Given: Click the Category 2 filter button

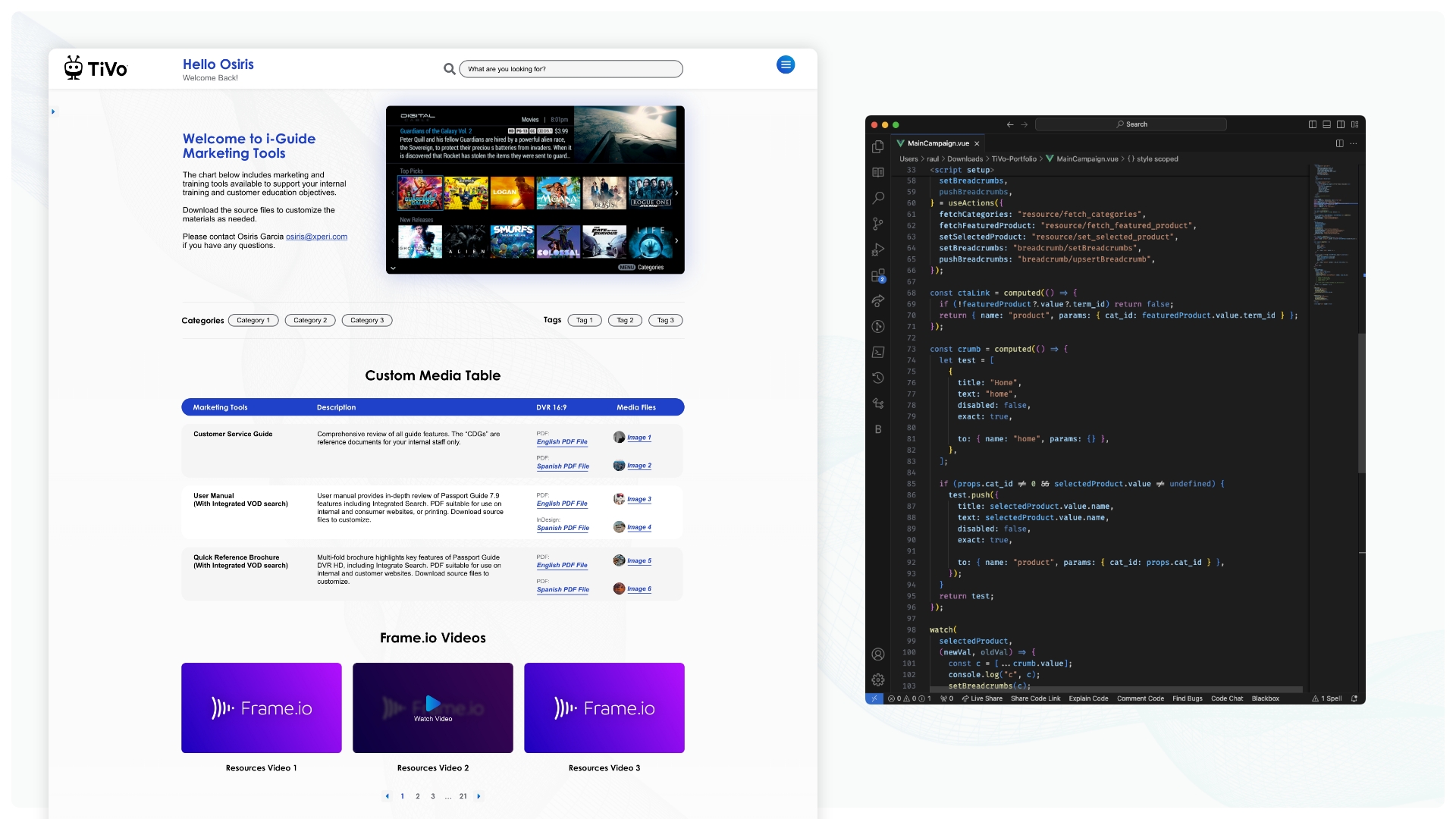Looking at the screenshot, I should point(310,320).
